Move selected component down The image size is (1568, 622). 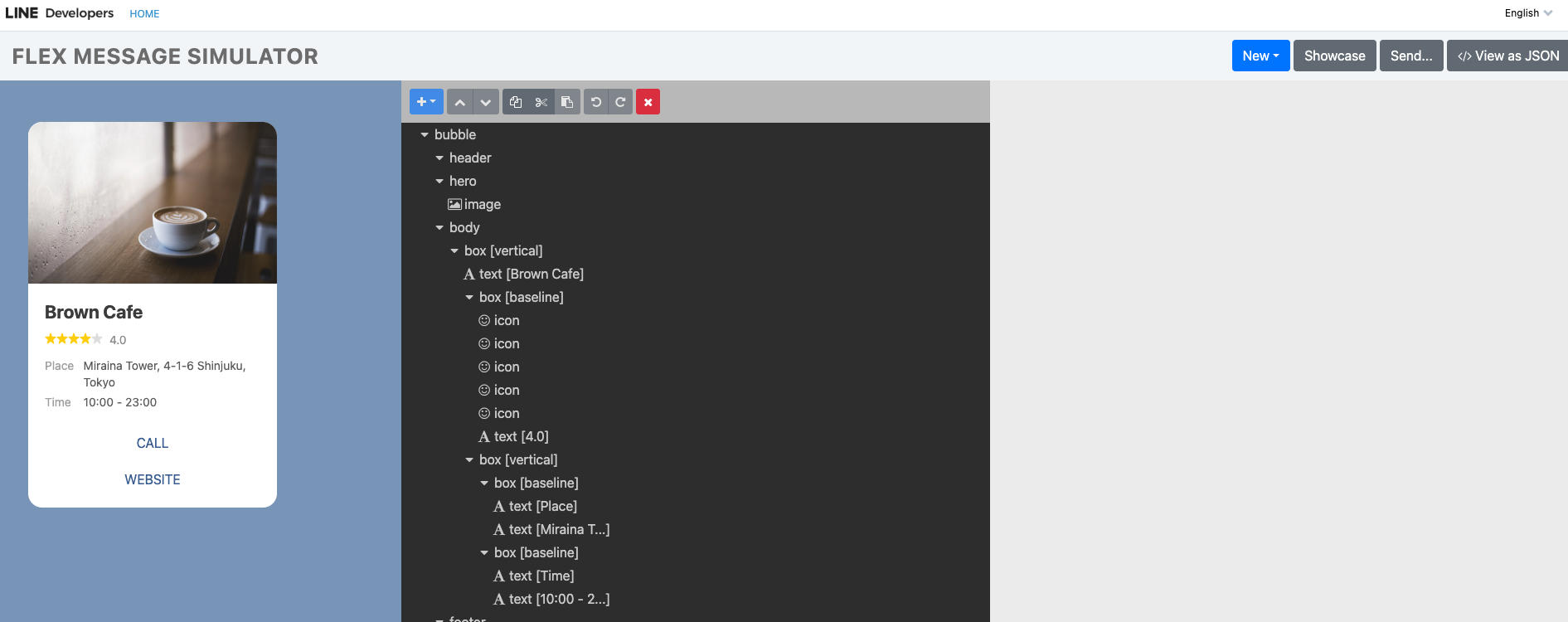pyautogui.click(x=486, y=102)
